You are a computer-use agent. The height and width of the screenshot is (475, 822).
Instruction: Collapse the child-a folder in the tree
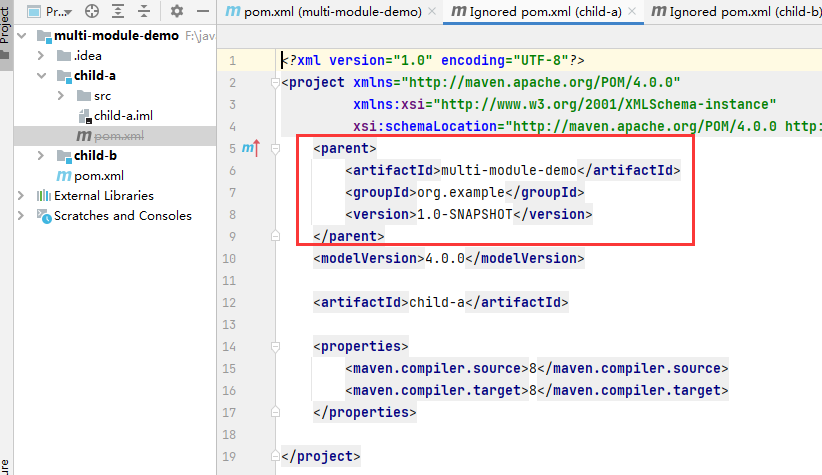point(42,76)
